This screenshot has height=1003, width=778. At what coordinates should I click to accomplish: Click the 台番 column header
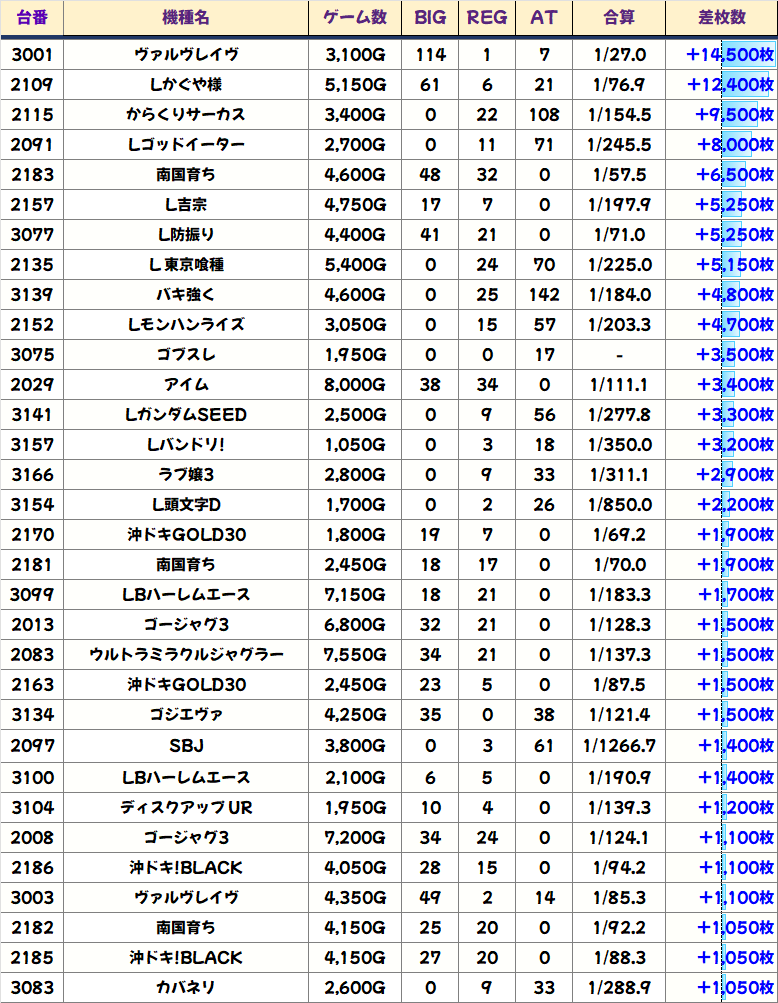pyautogui.click(x=32, y=17)
